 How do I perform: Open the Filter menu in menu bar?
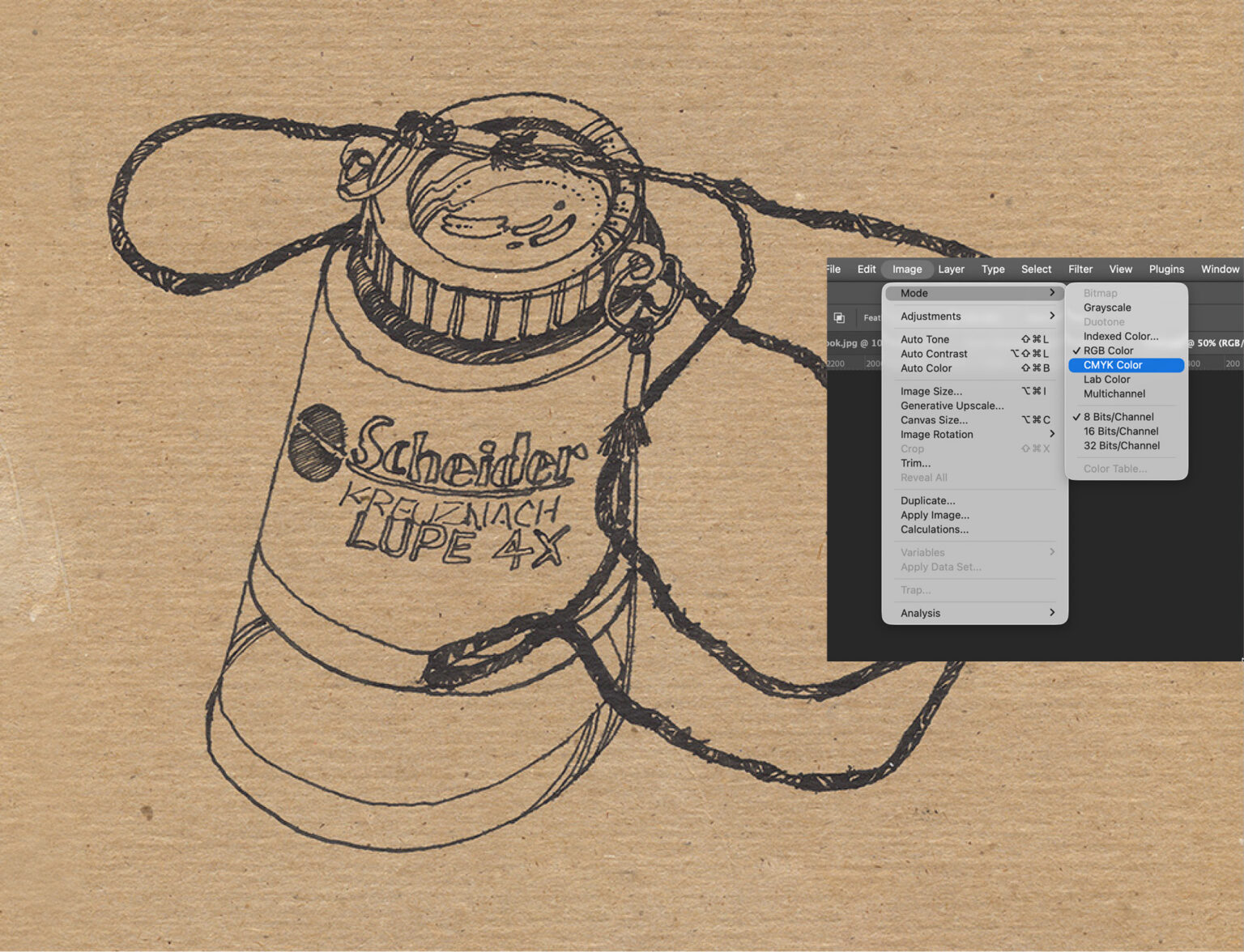coord(1080,270)
